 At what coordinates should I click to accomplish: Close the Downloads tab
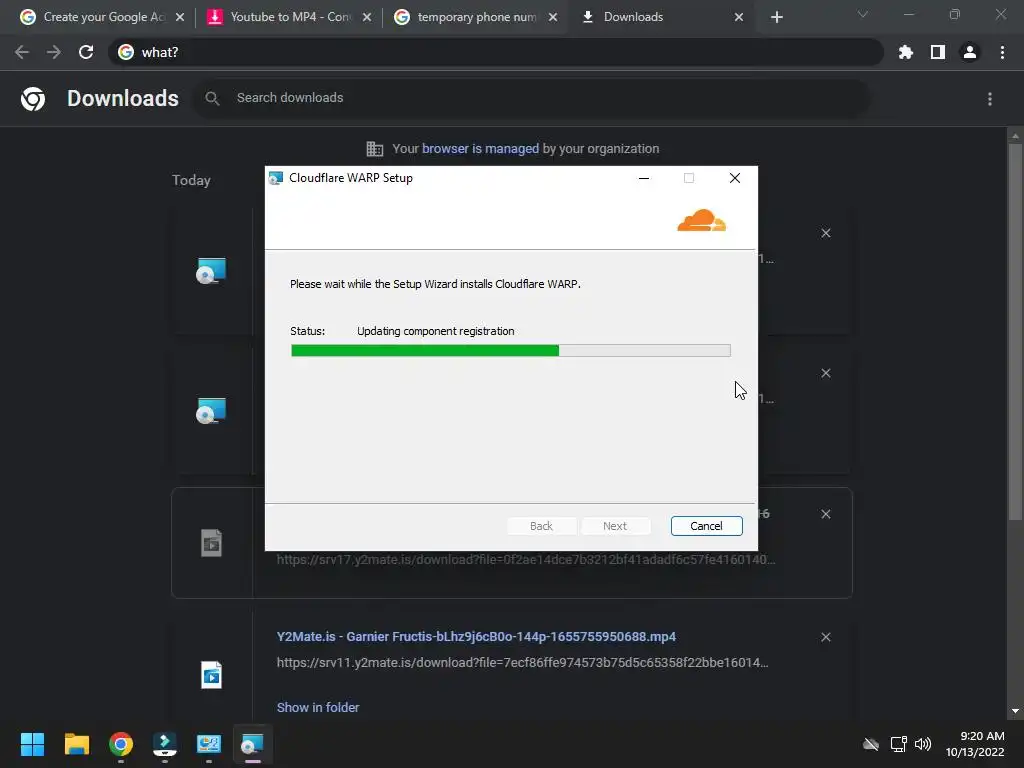(x=739, y=17)
